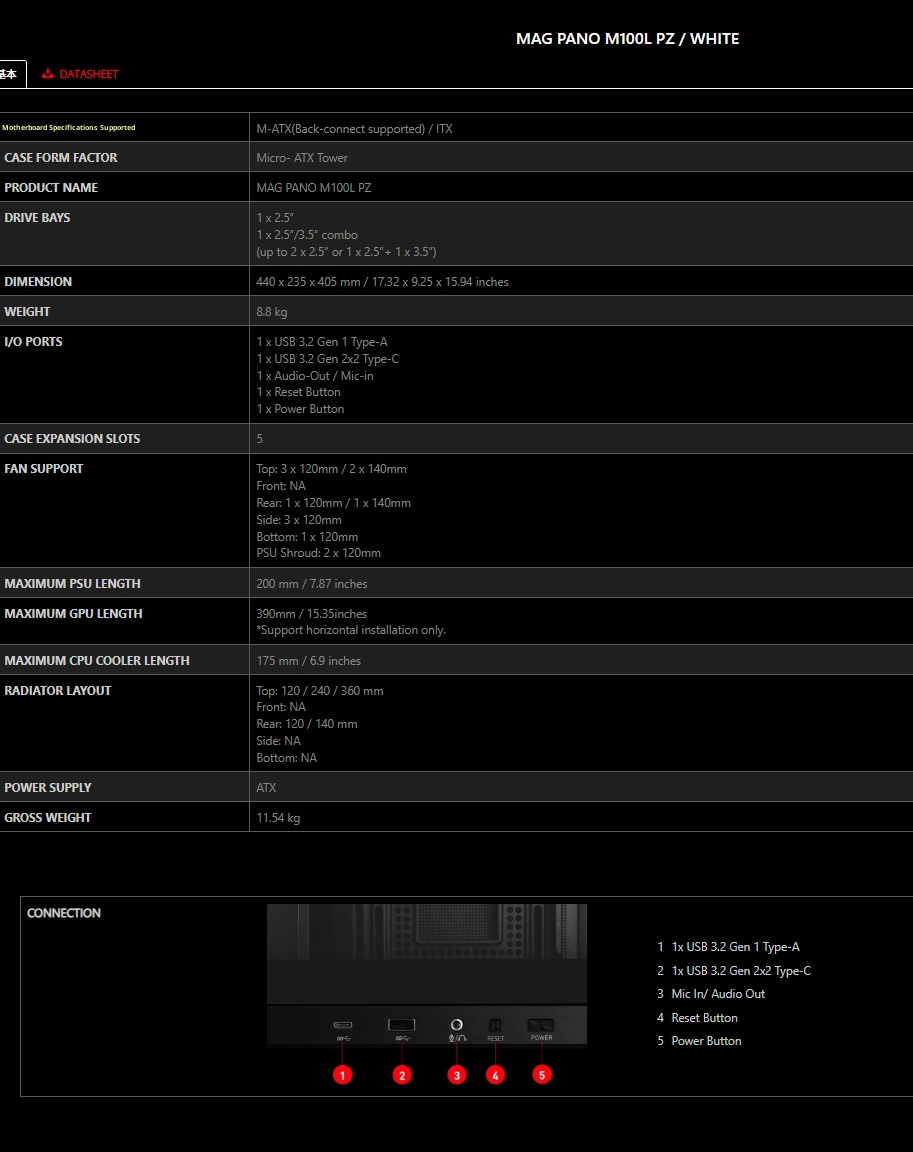The height and width of the screenshot is (1152, 913).
Task: Click the headphone/mic jack in the connection photo
Action: tap(456, 1024)
